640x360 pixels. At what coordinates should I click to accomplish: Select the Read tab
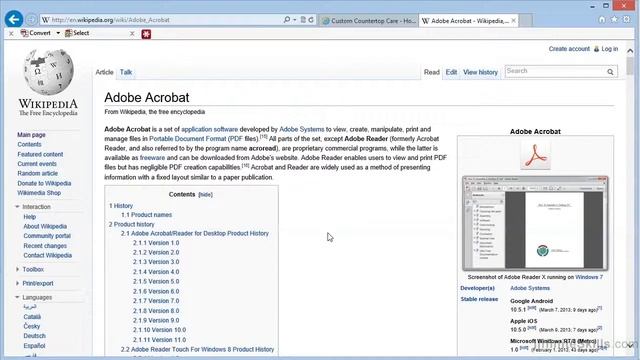[x=431, y=72]
